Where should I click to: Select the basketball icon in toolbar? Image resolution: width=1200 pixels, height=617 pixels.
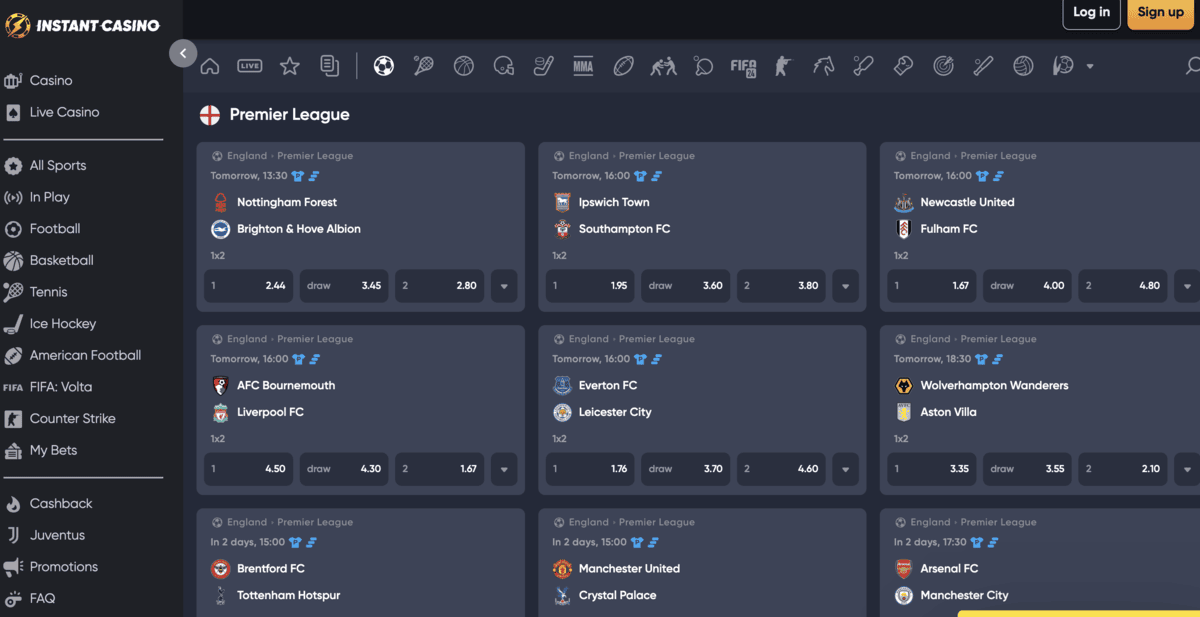click(x=463, y=66)
